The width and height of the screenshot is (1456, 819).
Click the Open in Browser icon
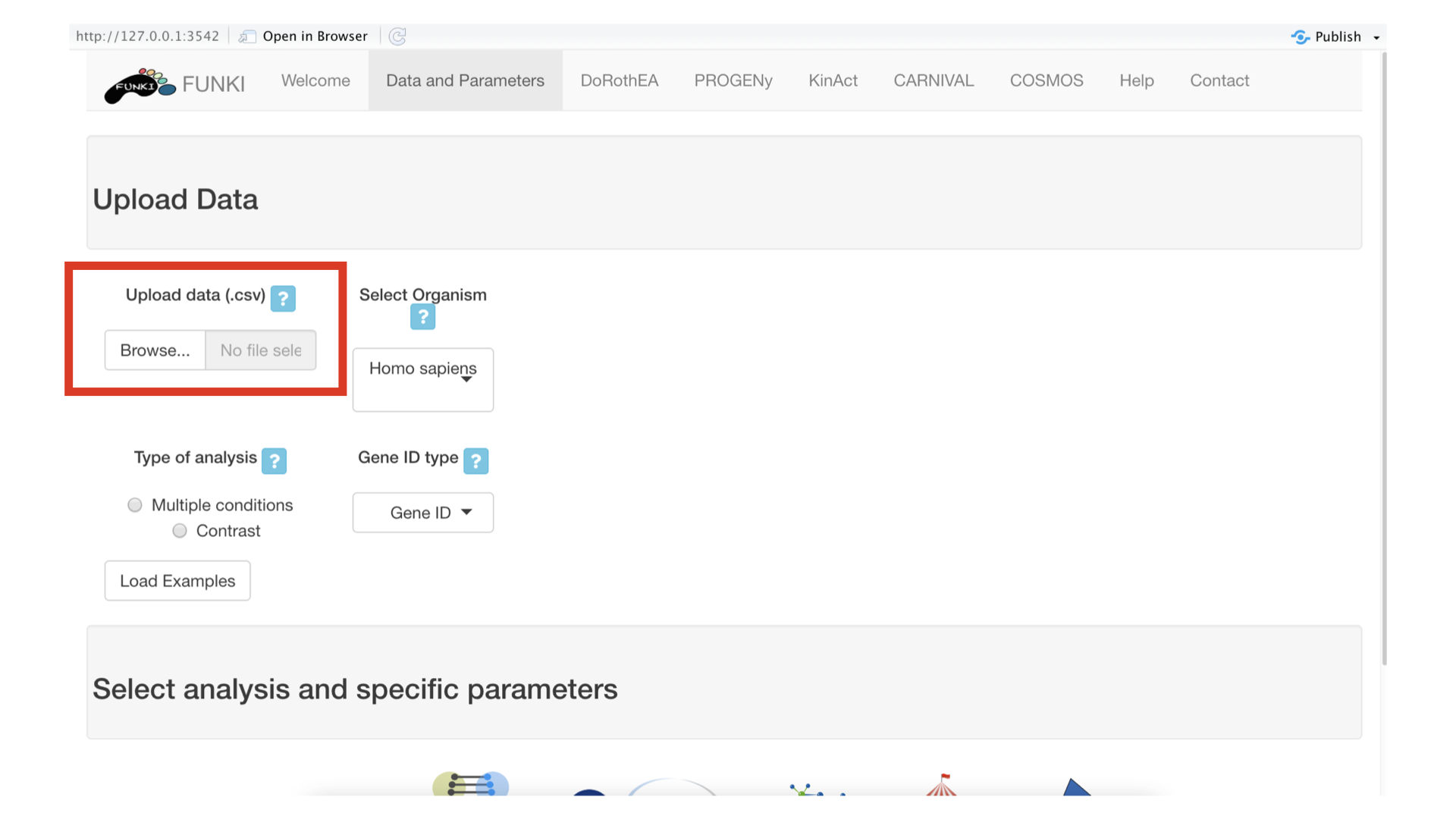247,36
